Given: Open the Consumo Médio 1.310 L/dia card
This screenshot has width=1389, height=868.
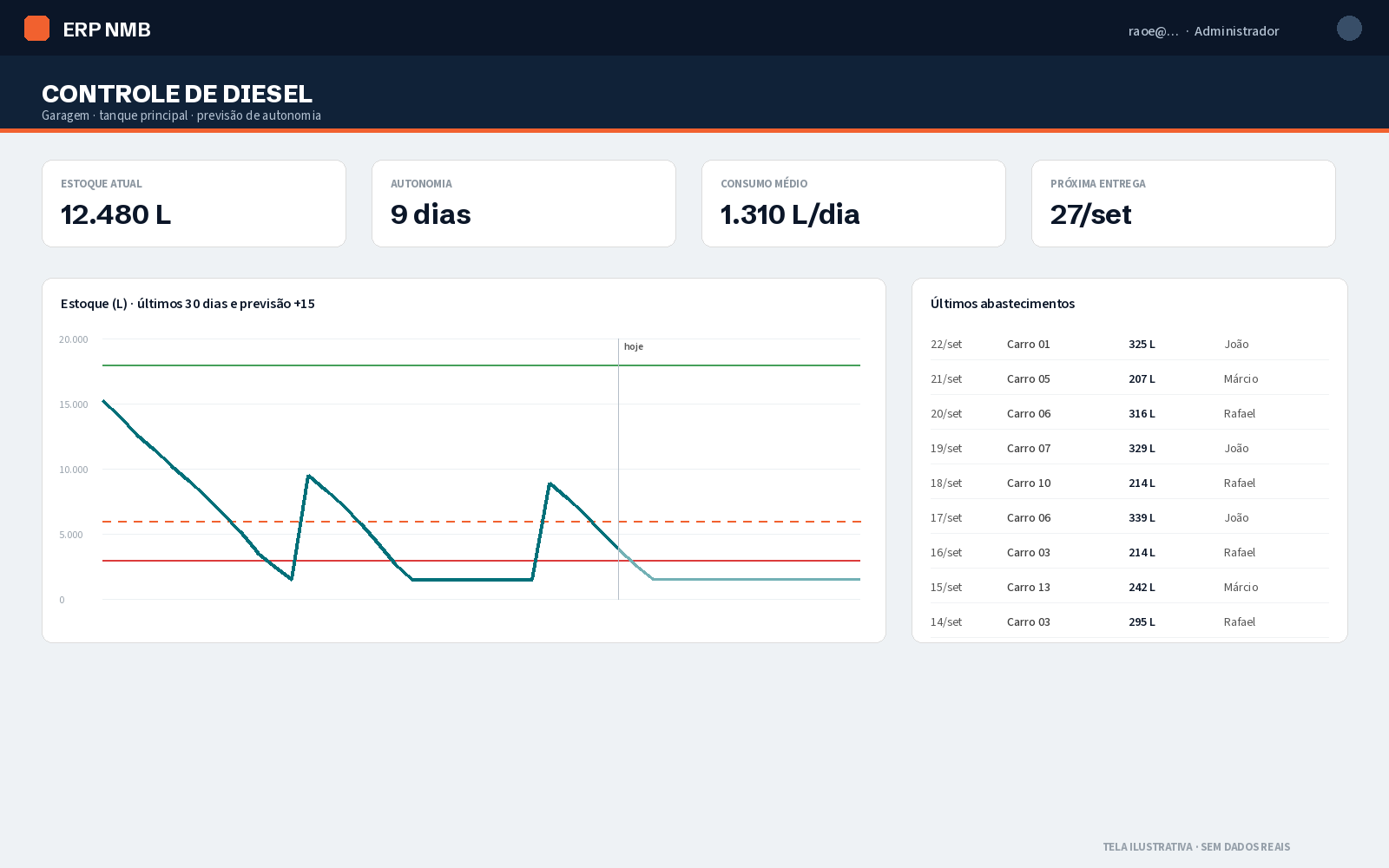Looking at the screenshot, I should [x=853, y=204].
